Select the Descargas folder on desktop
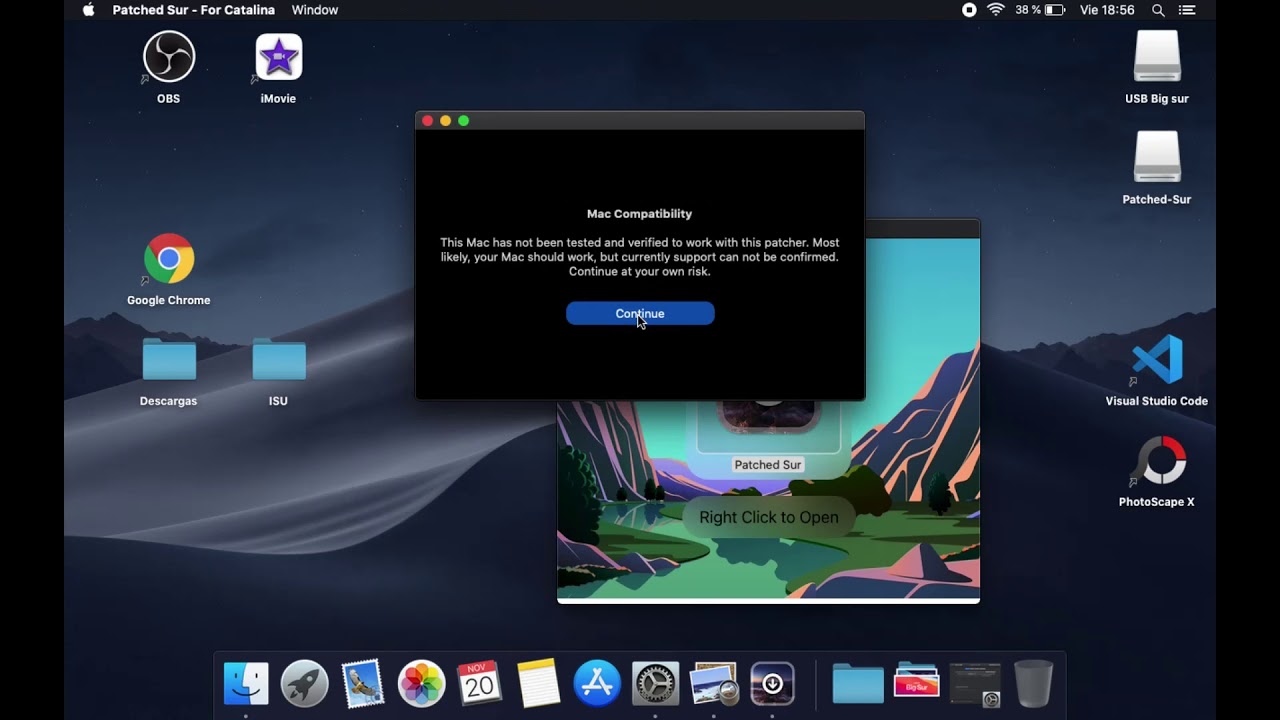1280x720 pixels. click(169, 360)
